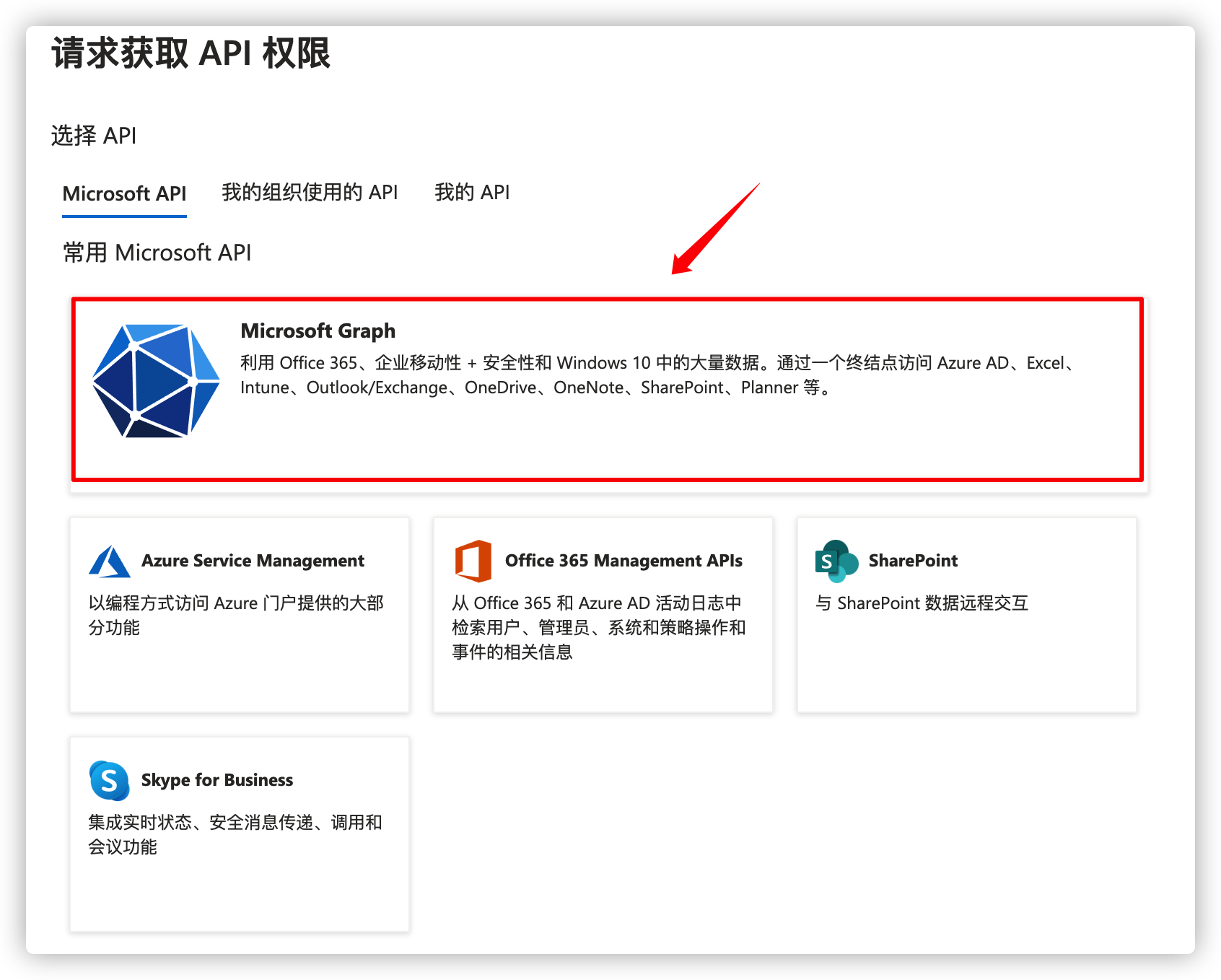Click text 以编程方式访问 Azure 门户提供的大部分功能
Image resolution: width=1221 pixels, height=980 pixels.
pos(236,615)
